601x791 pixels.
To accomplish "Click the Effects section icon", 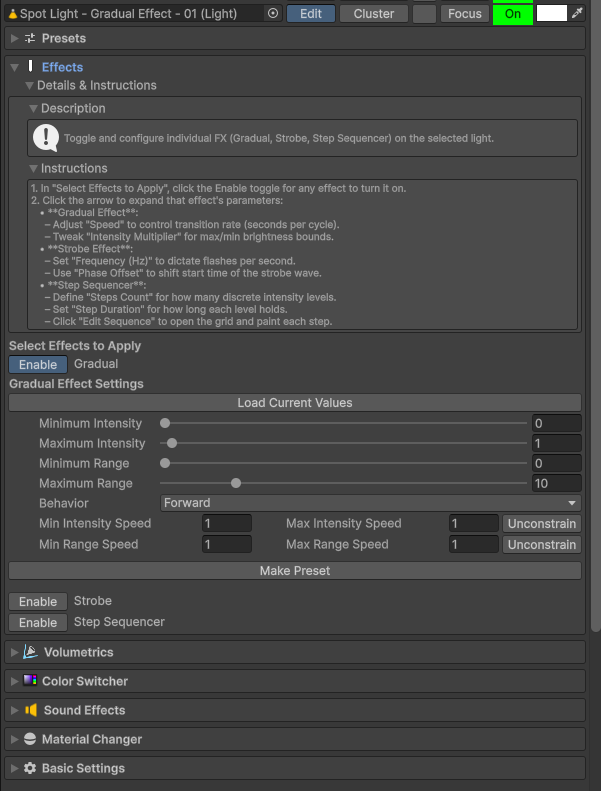I will coord(30,66).
